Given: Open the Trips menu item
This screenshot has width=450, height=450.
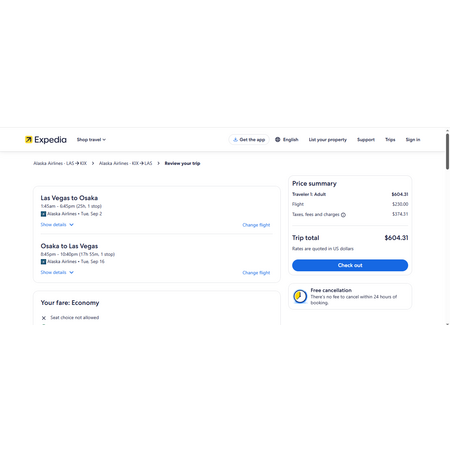Looking at the screenshot, I should 390,140.
